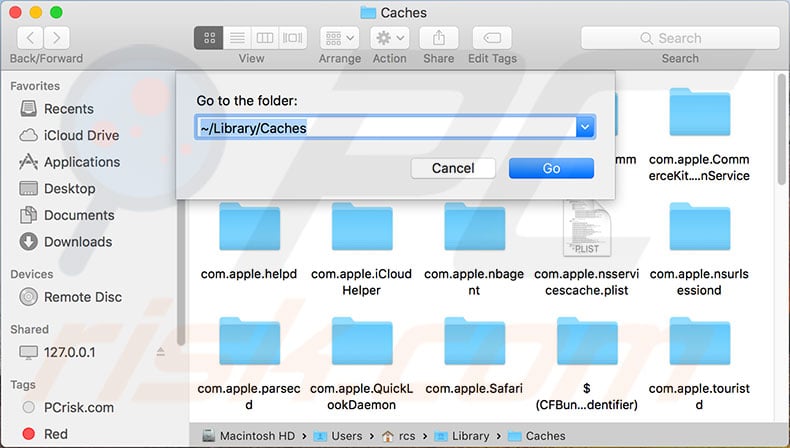Select Remote Disc under Devices
Viewport: 790px width, 448px height.
(x=71, y=297)
